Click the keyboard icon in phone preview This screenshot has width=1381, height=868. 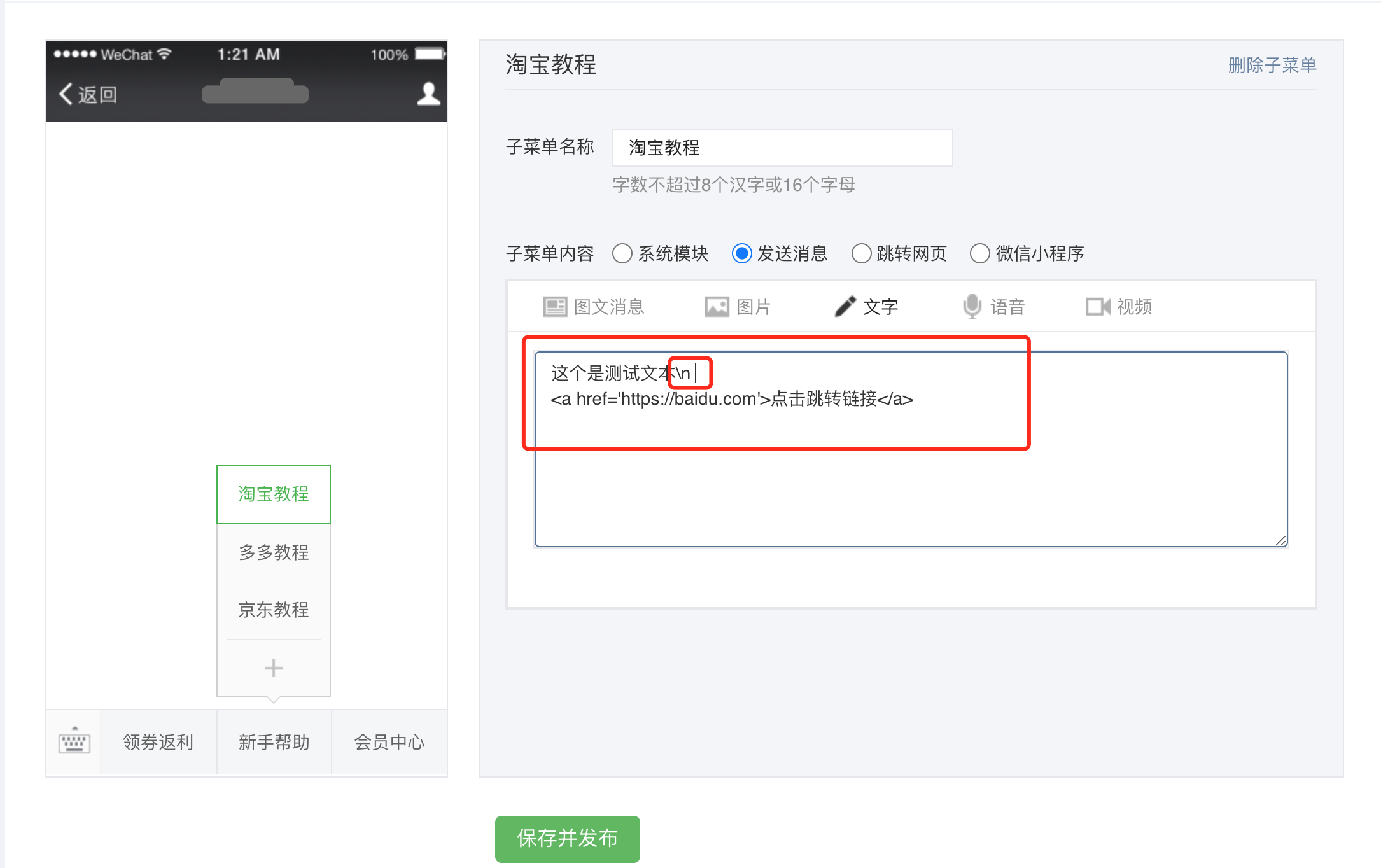click(74, 741)
